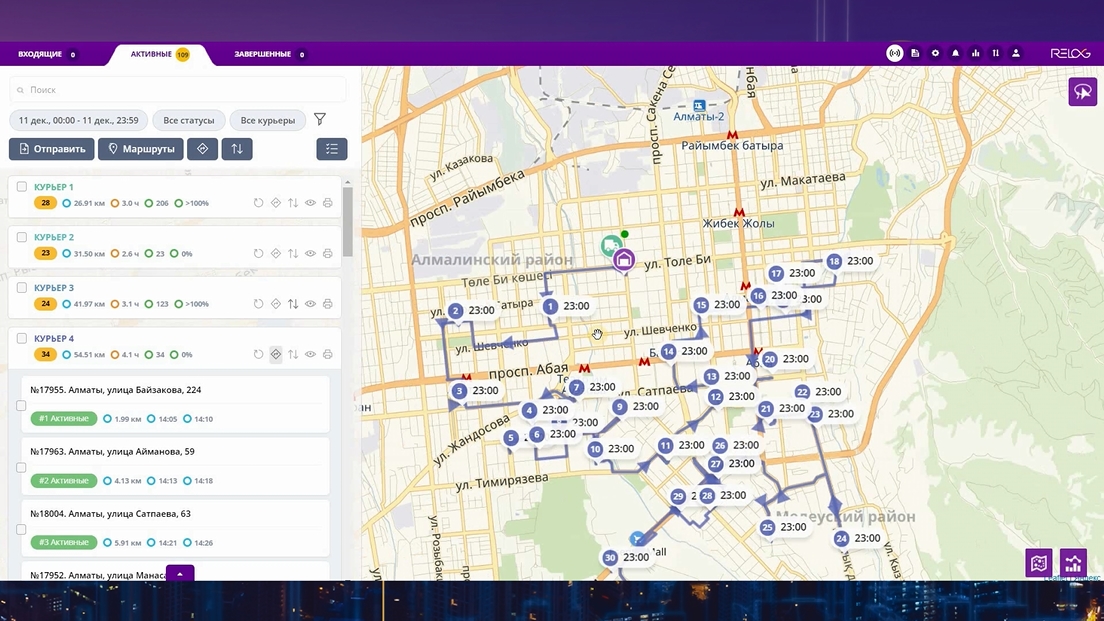Click the checklist button in the toolbar
1104x621 pixels.
coord(332,149)
